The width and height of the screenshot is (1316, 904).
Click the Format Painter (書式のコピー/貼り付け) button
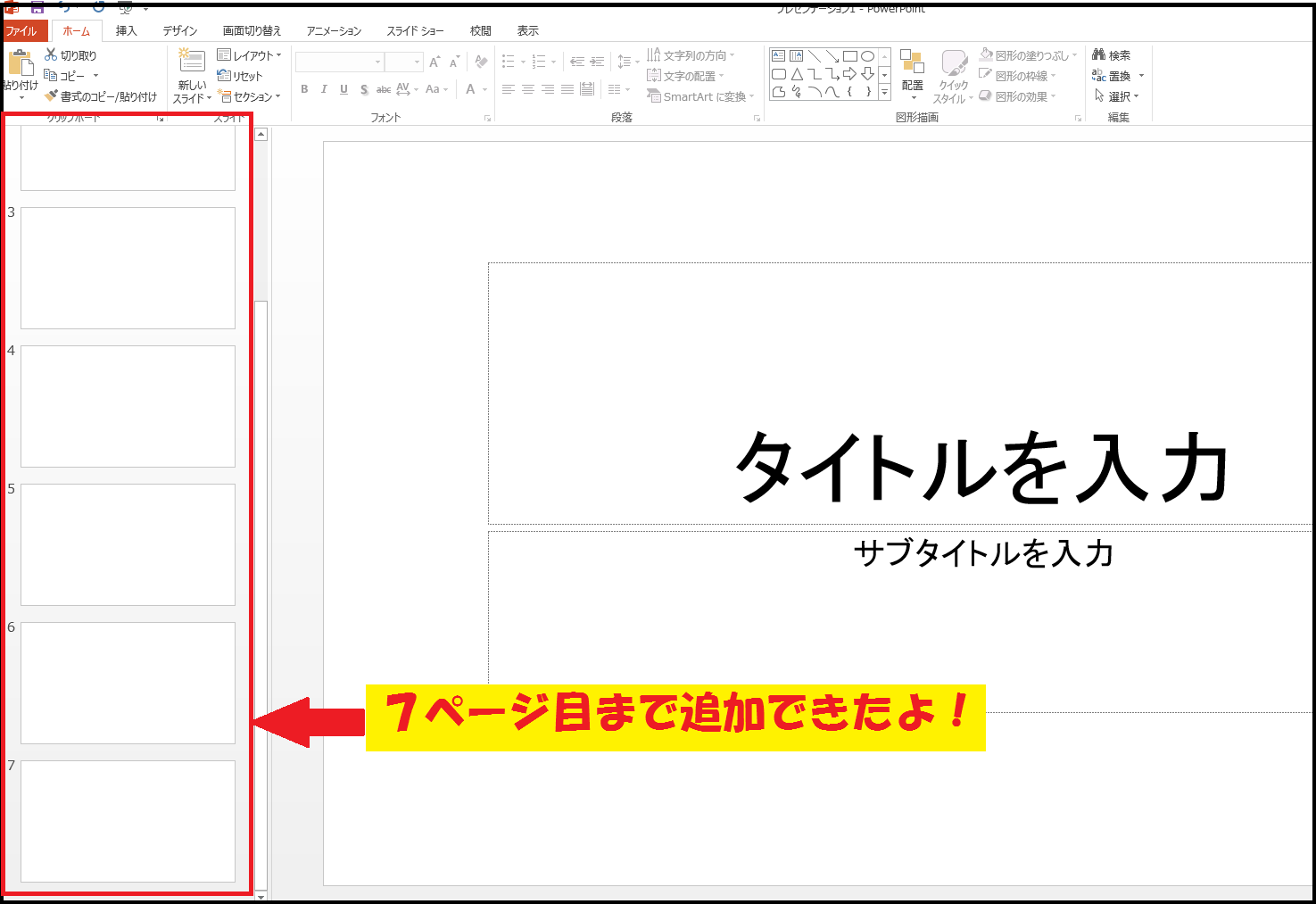[100, 96]
